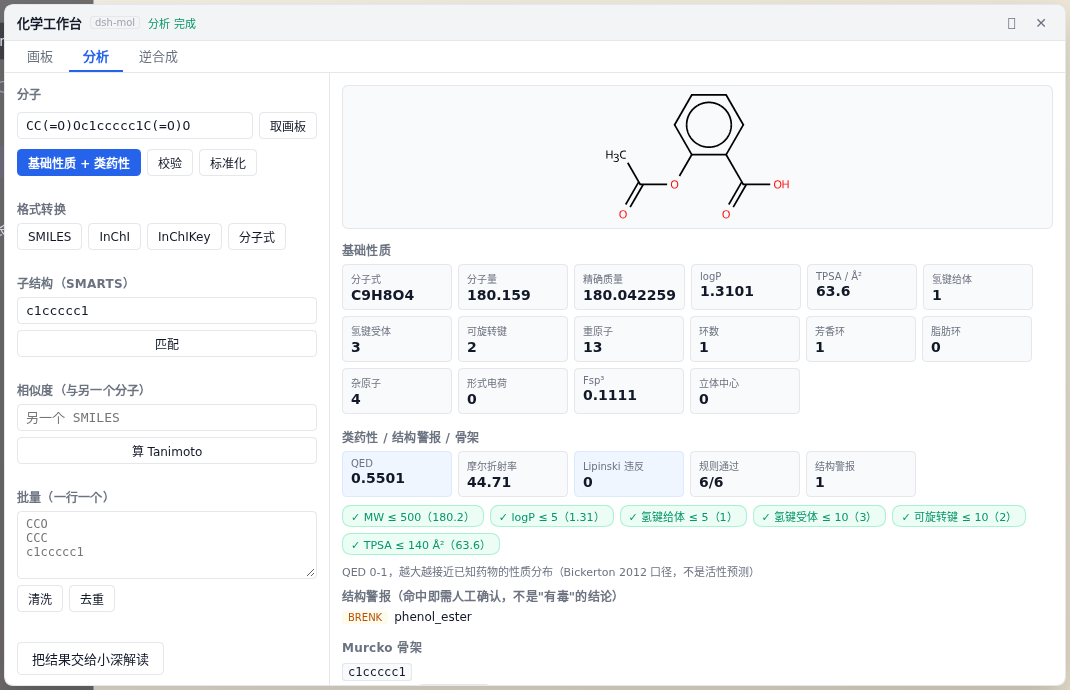The width and height of the screenshot is (1070, 690).
Task: Click the Fsp³ 0.1111 card
Action: pyautogui.click(x=629, y=391)
